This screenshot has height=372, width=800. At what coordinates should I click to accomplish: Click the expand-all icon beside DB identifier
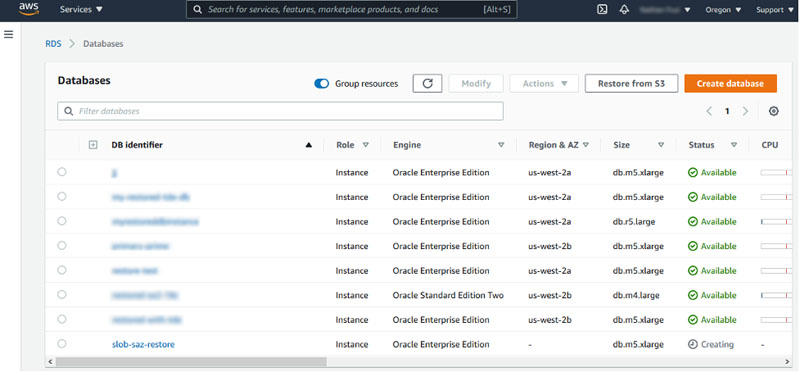[x=93, y=145]
